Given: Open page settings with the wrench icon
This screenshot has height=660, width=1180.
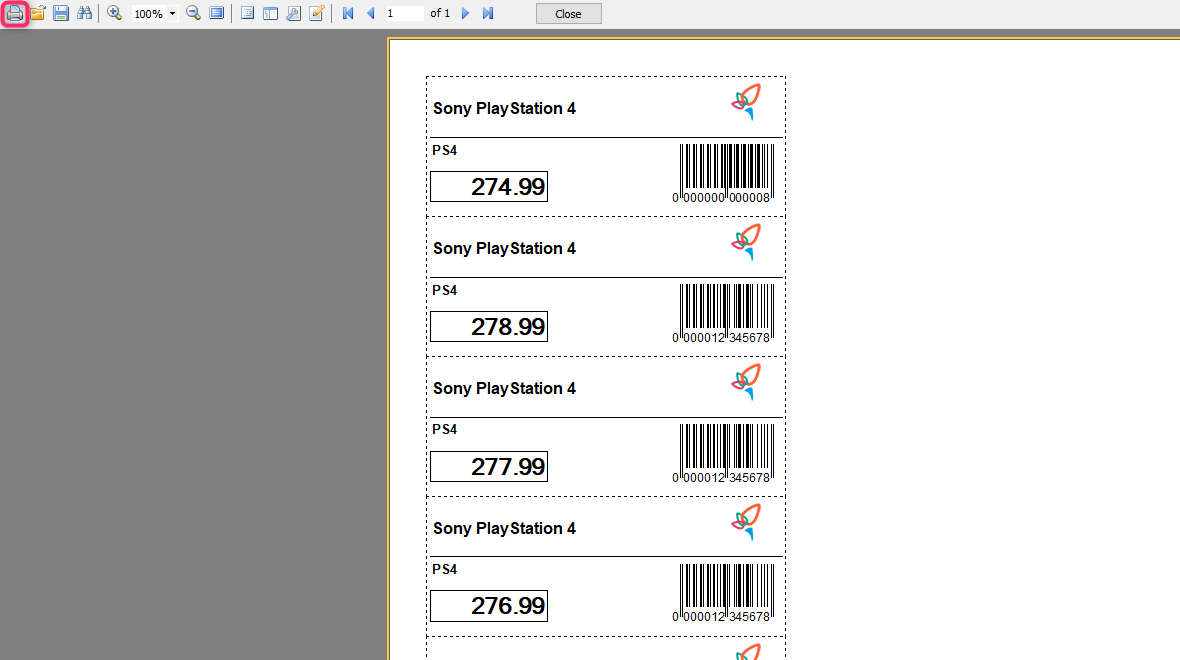Looking at the screenshot, I should click(x=293, y=14).
